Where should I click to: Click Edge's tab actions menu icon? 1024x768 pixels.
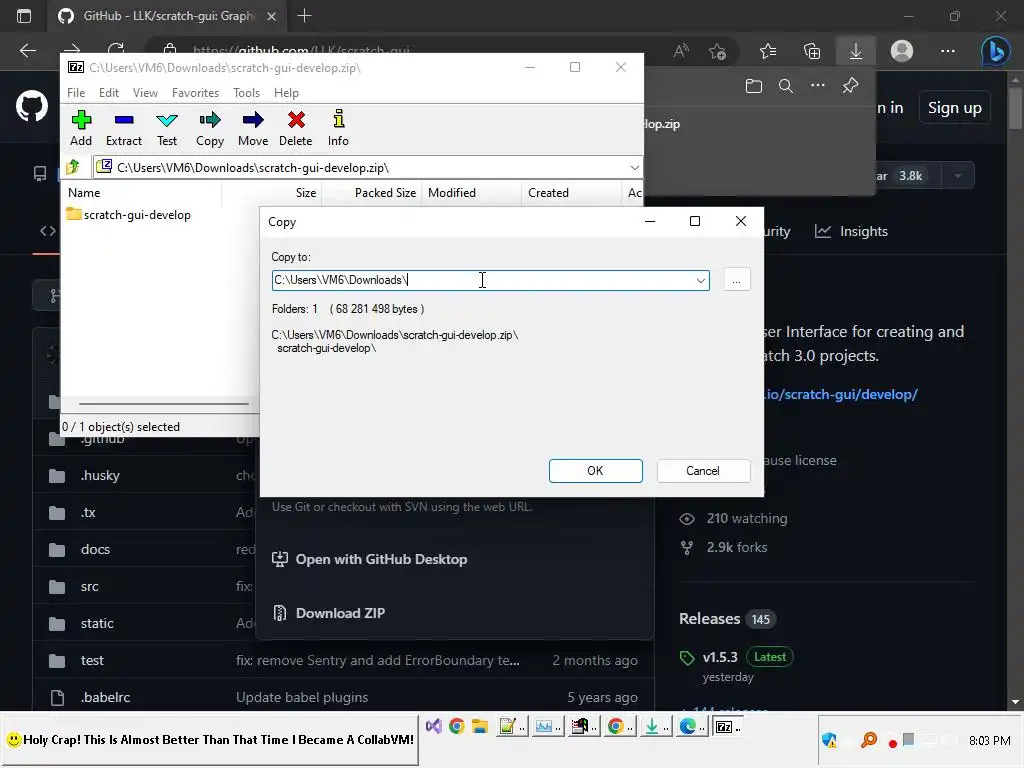[x=24, y=16]
